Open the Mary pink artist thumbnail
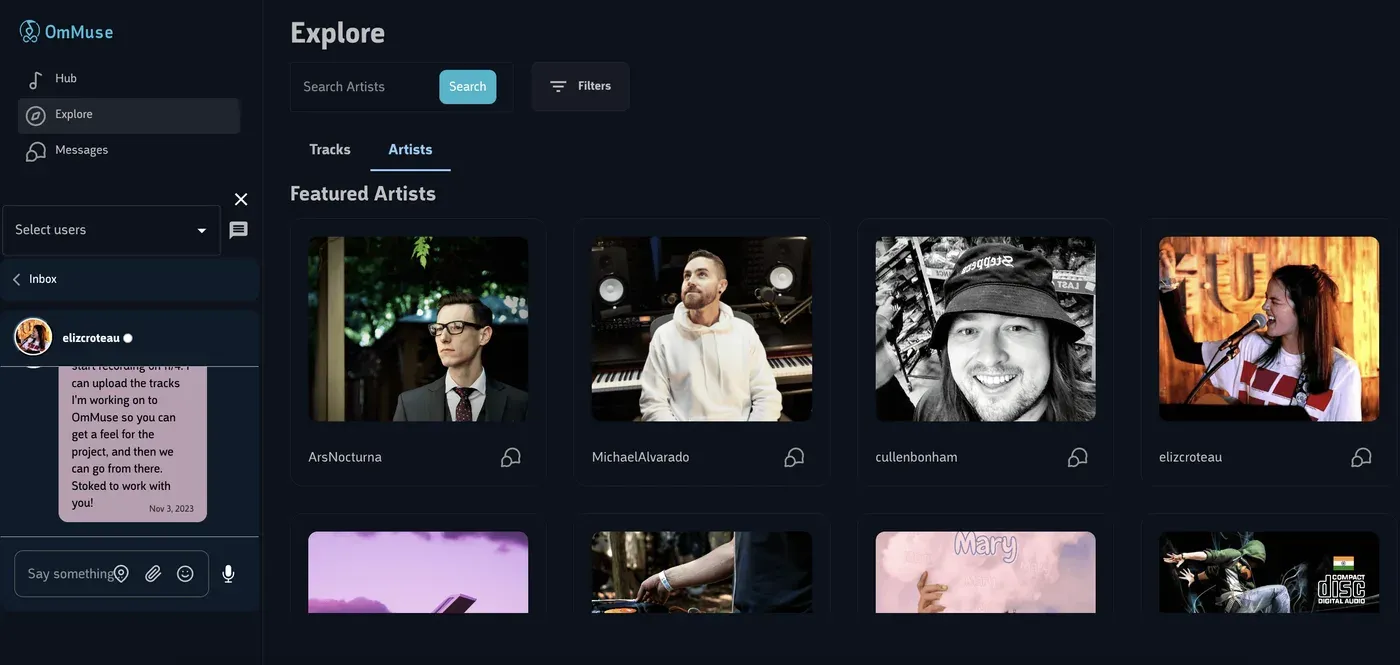 point(985,572)
